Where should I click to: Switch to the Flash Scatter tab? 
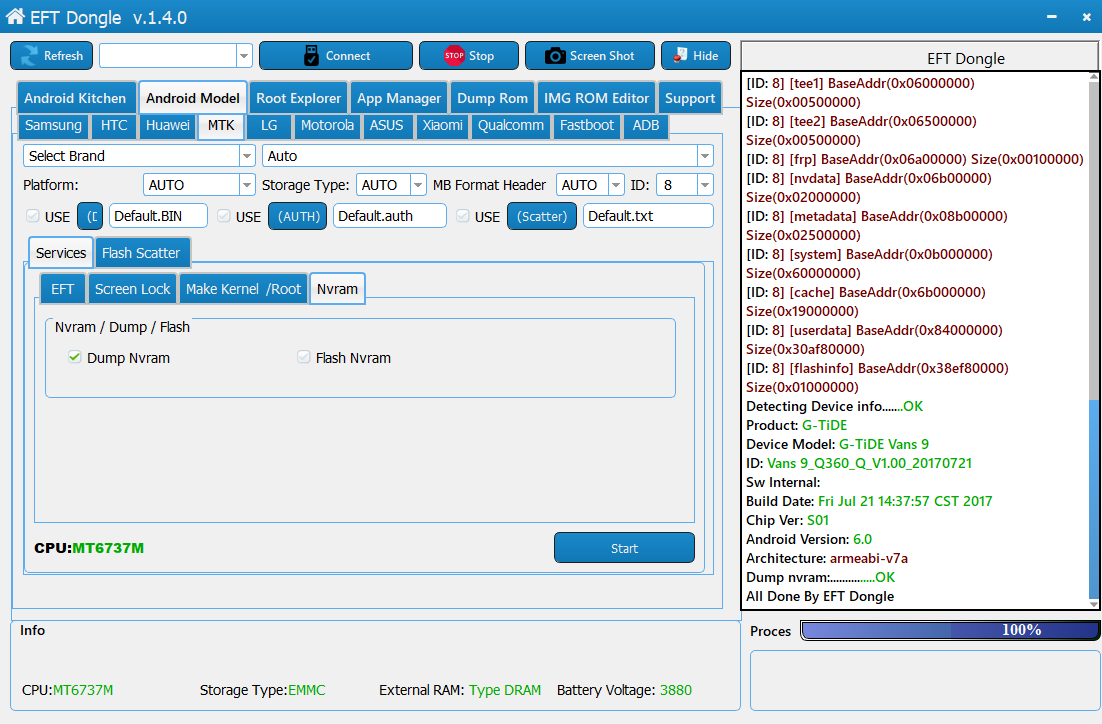pos(141,253)
